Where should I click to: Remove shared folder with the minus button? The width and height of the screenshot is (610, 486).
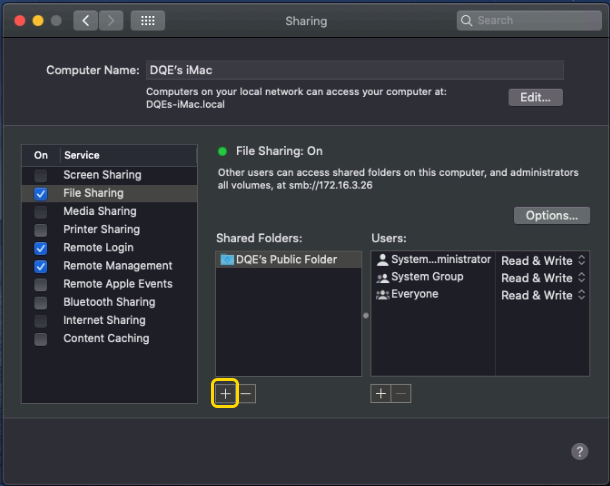point(246,394)
